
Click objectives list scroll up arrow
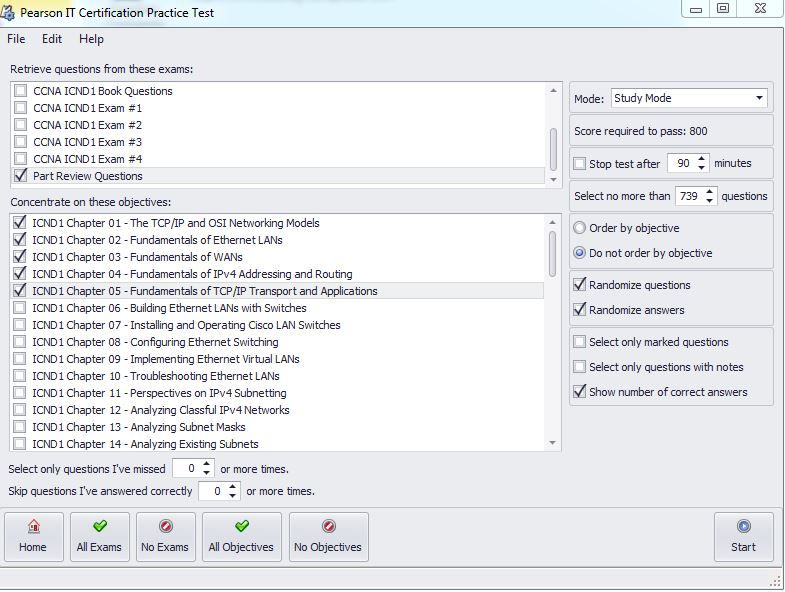552,222
